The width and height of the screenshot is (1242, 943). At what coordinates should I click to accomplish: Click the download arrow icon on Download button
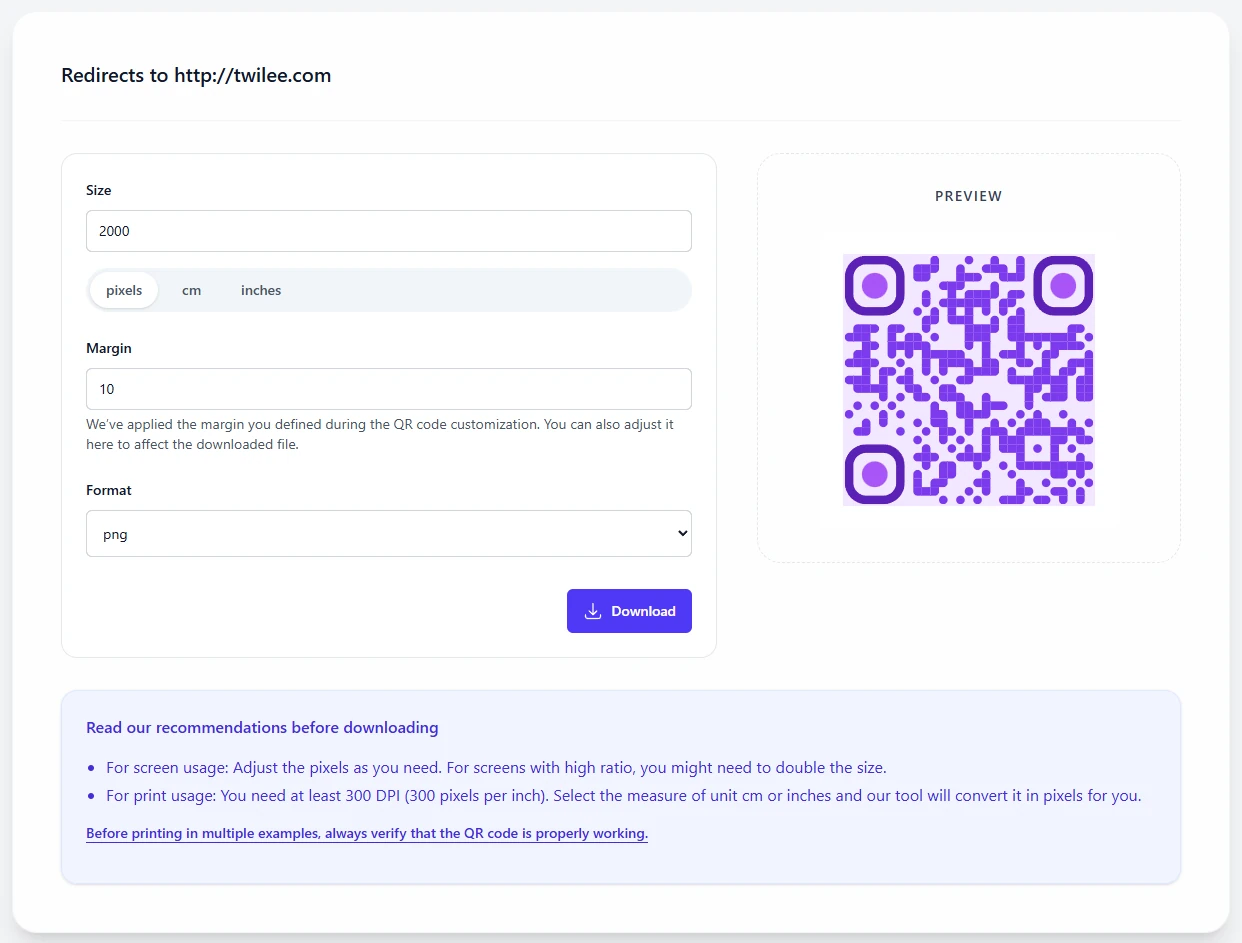coord(592,611)
